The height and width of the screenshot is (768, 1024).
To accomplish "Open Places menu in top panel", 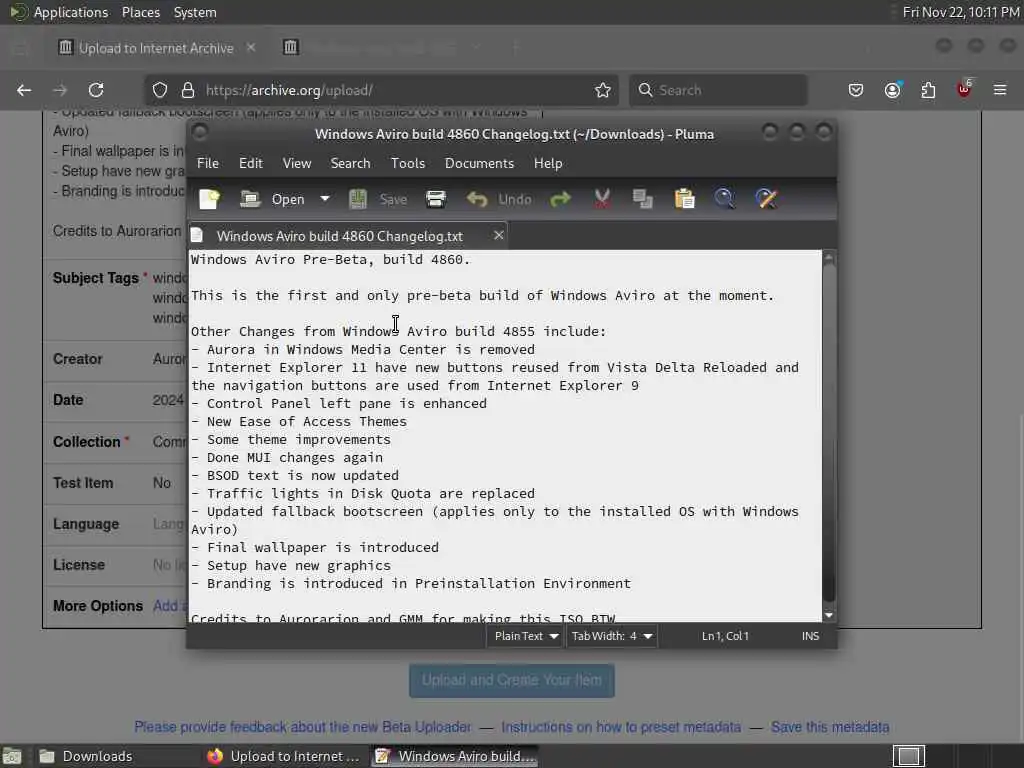I will tap(141, 12).
